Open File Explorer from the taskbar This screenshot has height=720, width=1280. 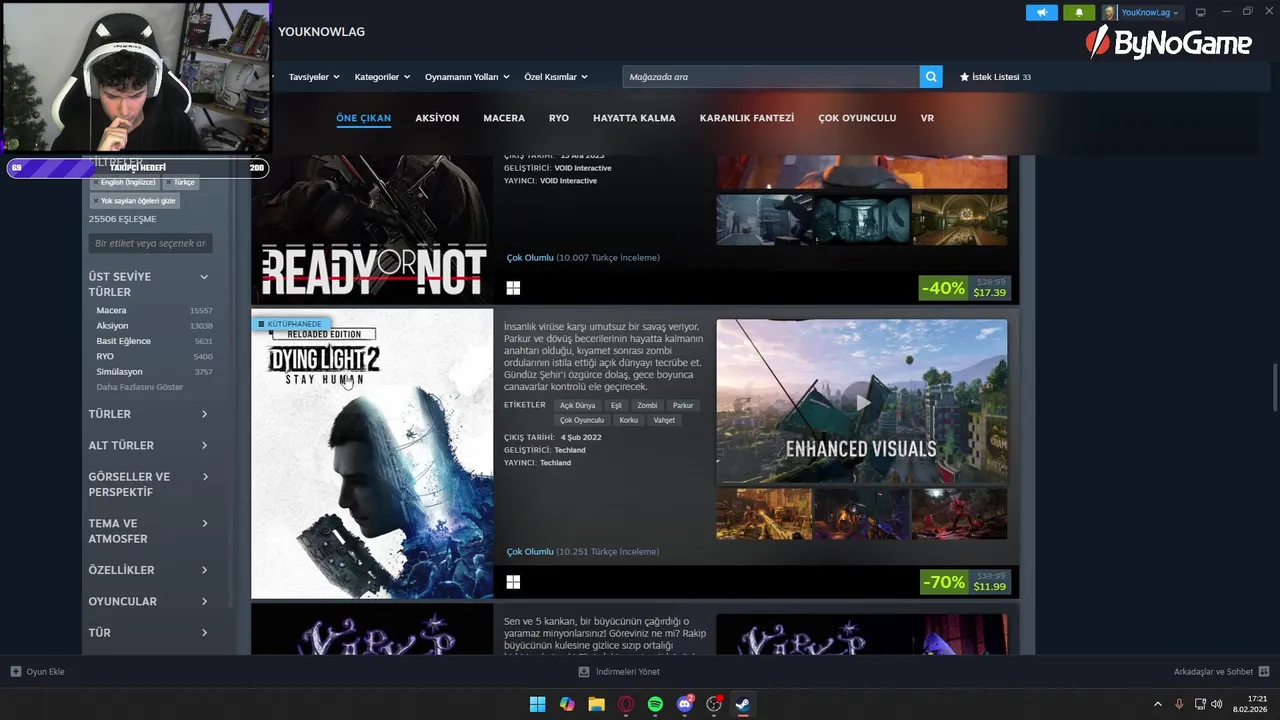pyautogui.click(x=596, y=704)
